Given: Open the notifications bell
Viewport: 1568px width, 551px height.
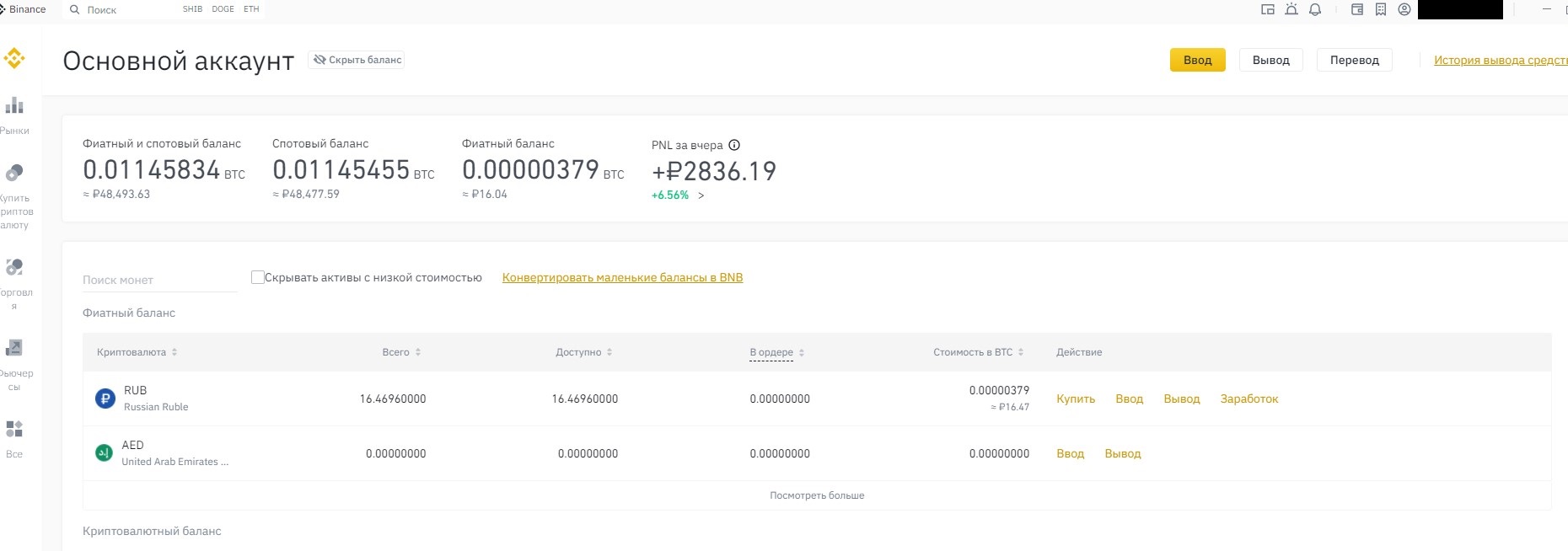Looking at the screenshot, I should [1315, 10].
